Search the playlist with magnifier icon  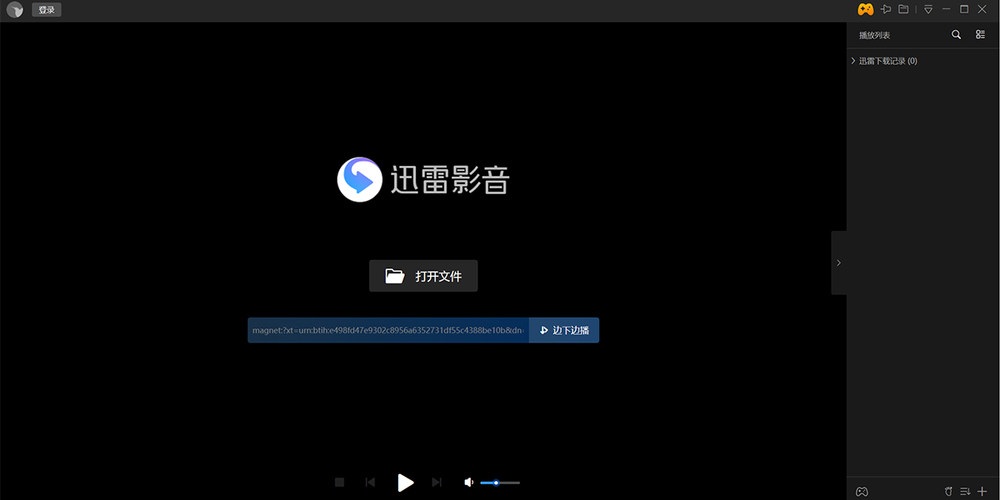coord(956,35)
